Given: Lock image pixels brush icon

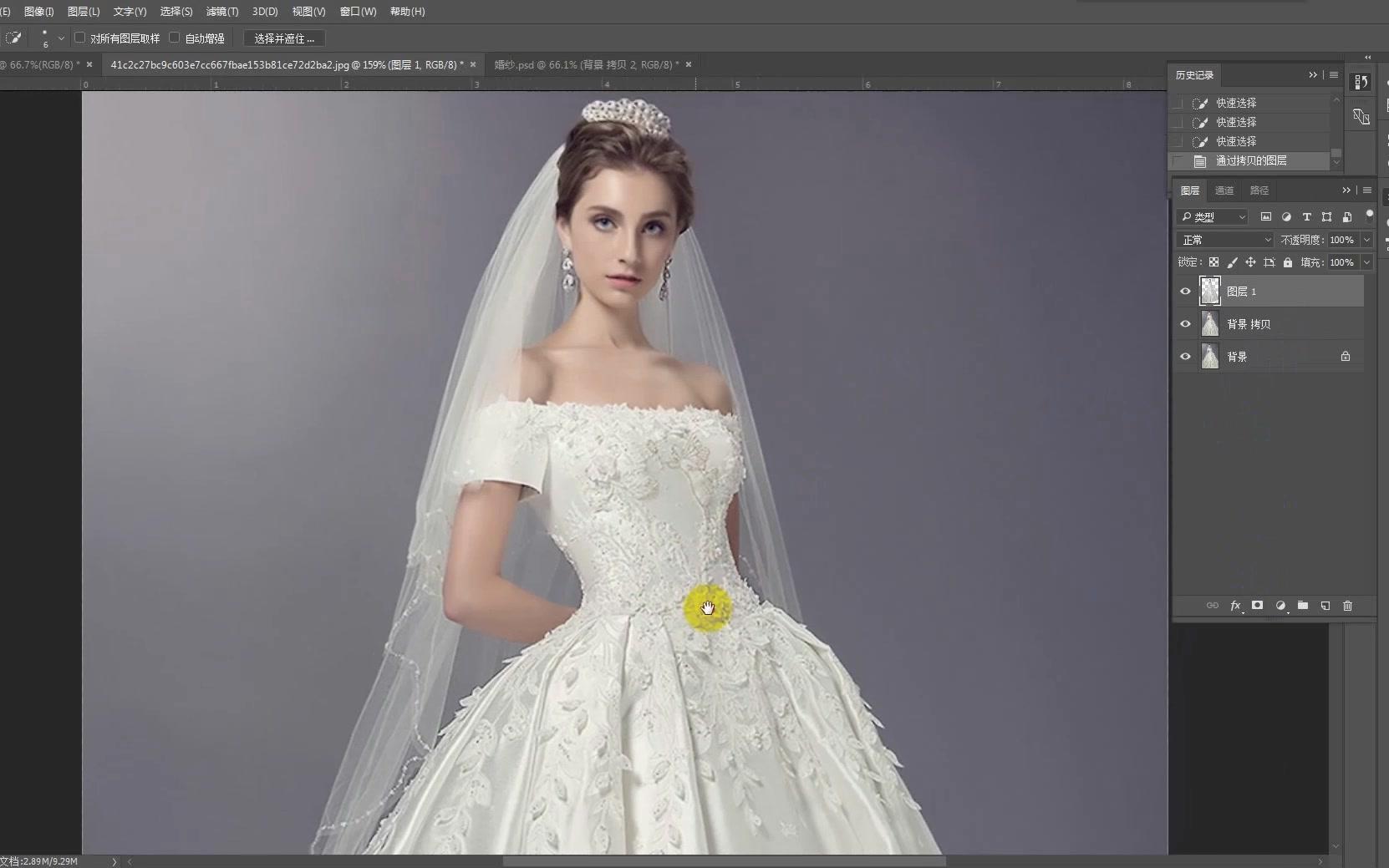Looking at the screenshot, I should 1232,262.
